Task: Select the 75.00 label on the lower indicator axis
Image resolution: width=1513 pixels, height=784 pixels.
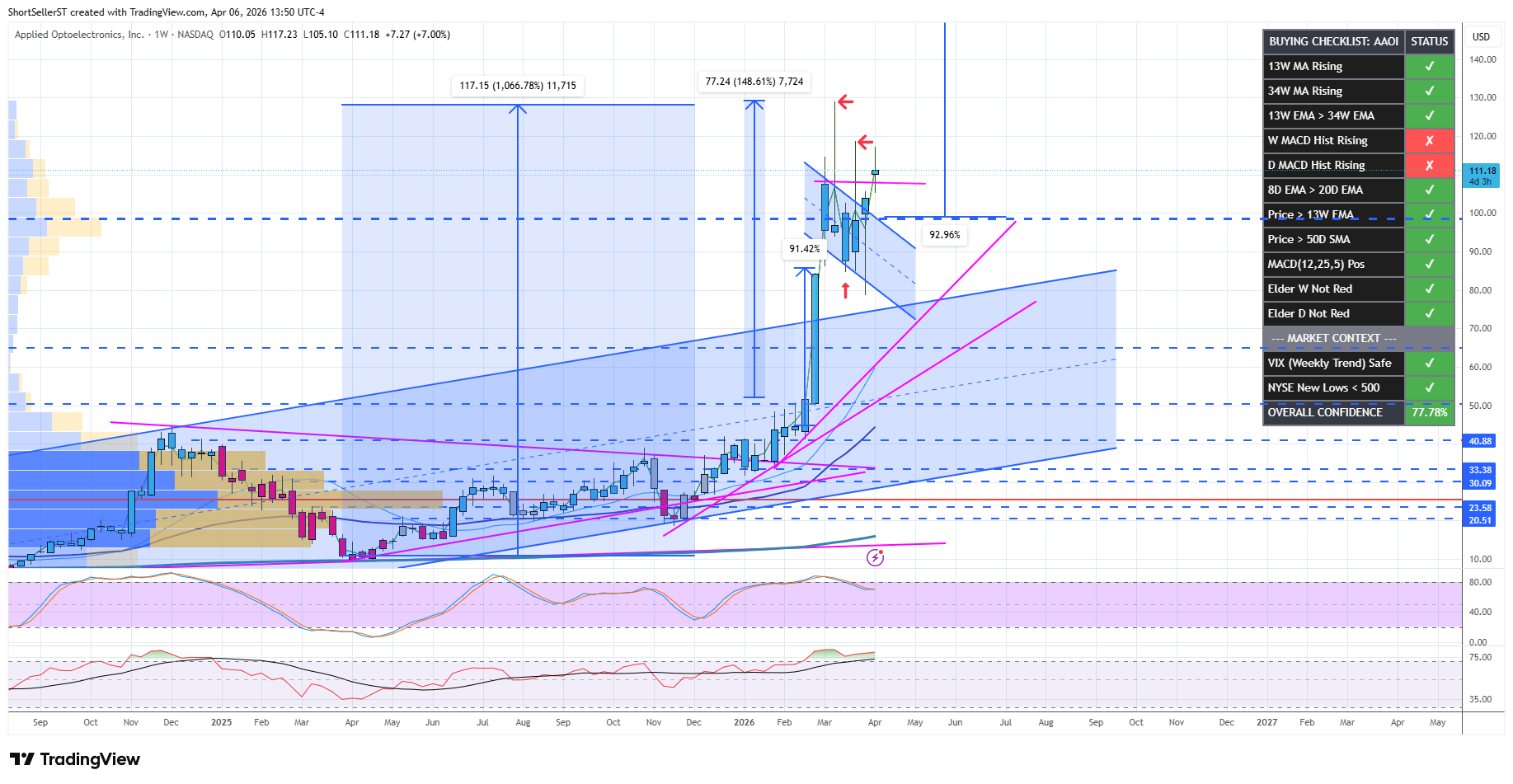Action: 1480,657
